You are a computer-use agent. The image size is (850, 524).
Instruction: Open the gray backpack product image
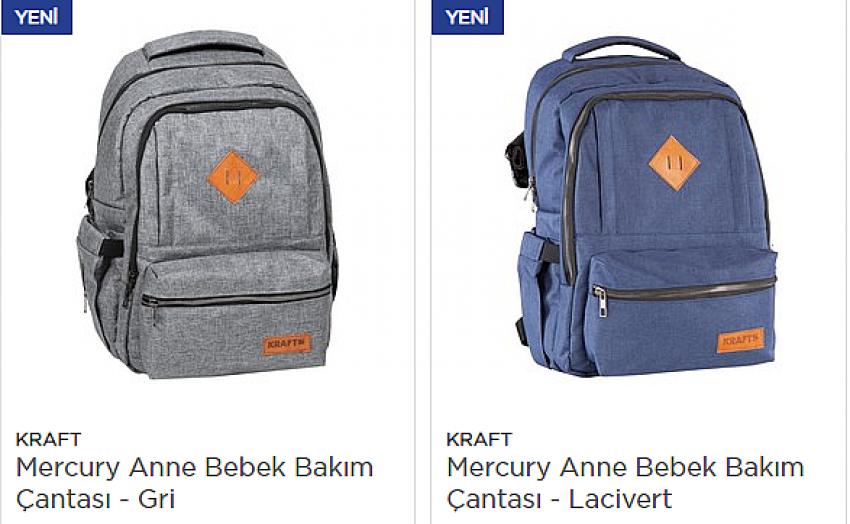tap(208, 205)
